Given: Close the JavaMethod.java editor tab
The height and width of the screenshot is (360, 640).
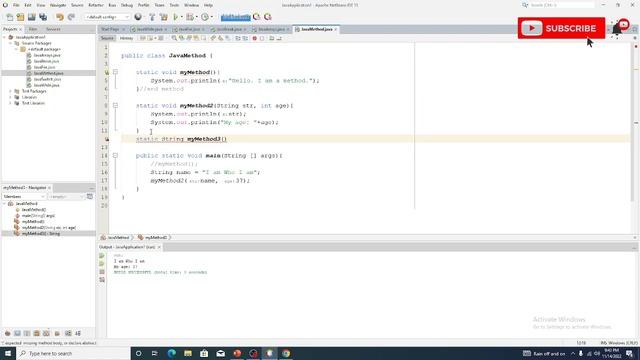Looking at the screenshot, I should pos(336,29).
